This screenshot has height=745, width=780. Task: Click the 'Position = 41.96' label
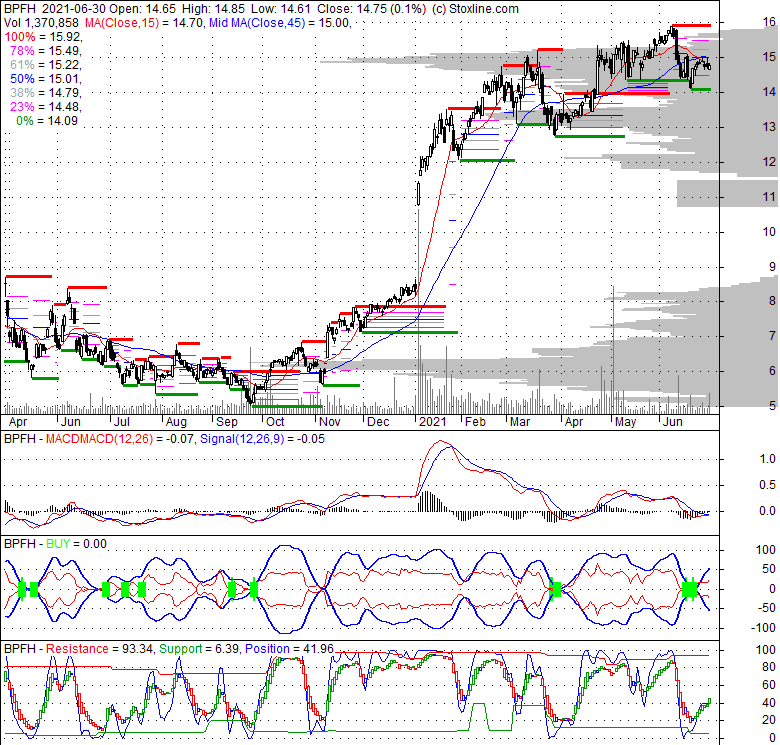tap(290, 649)
